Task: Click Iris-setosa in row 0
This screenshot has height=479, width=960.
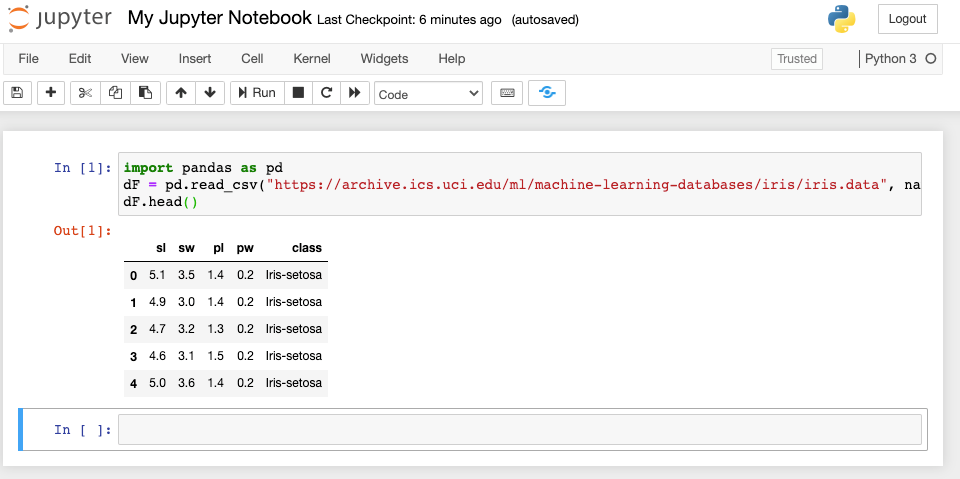Action: 293,275
